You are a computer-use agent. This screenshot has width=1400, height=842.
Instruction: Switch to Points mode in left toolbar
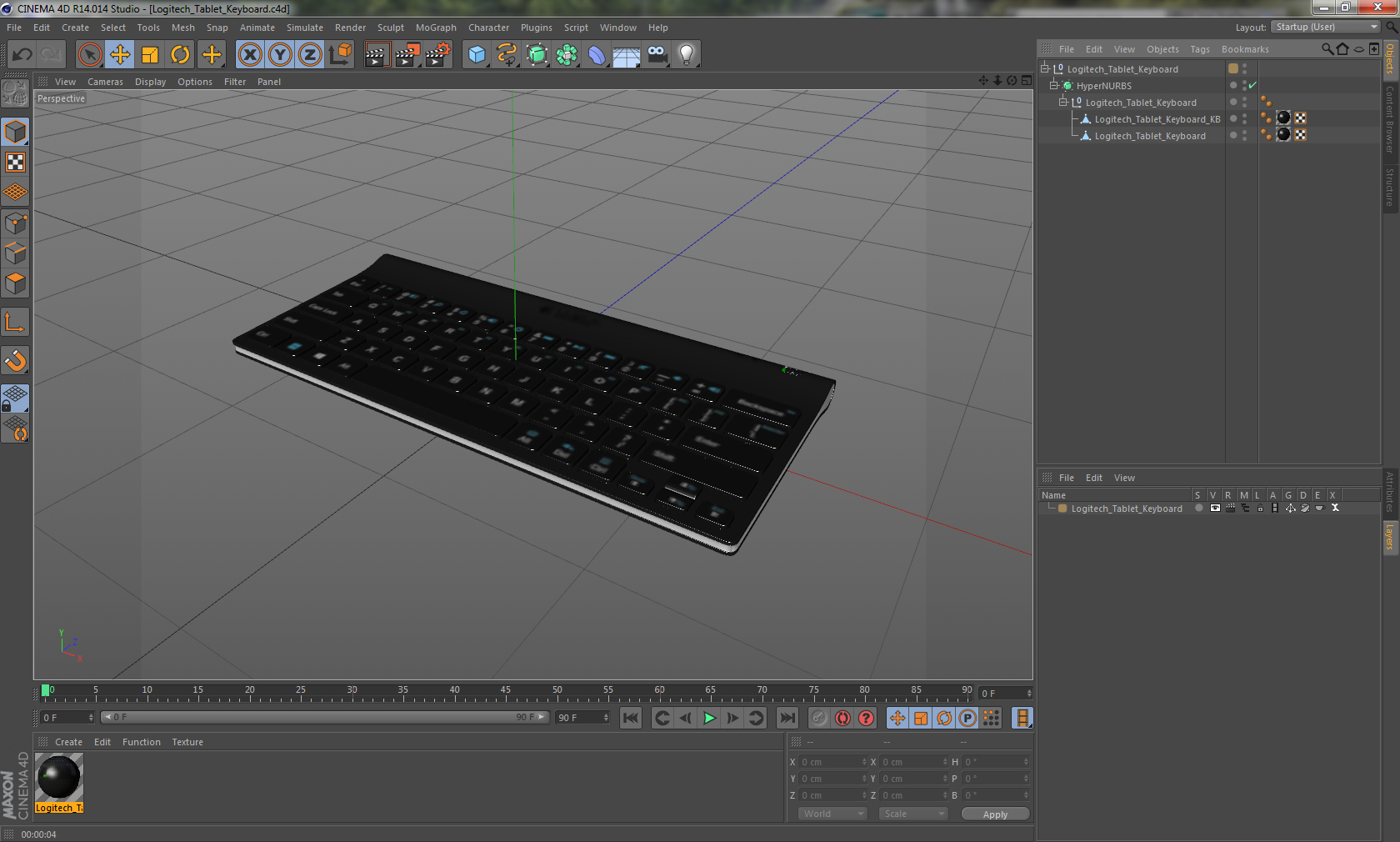(15, 223)
